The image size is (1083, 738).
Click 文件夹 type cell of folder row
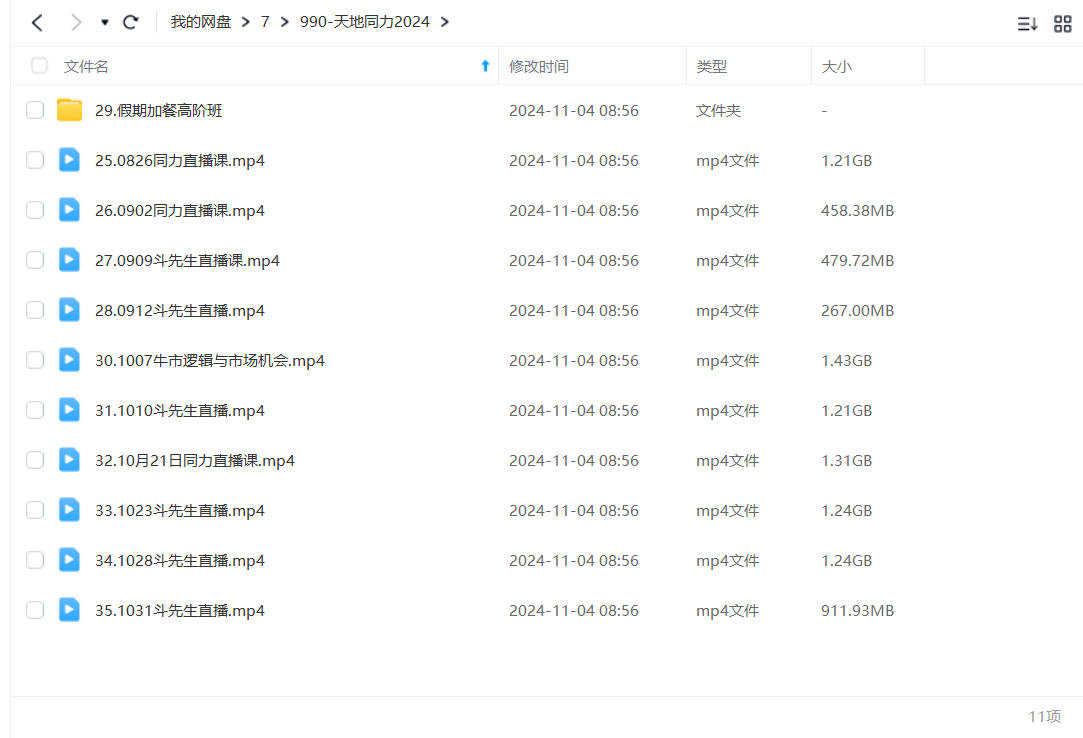[x=718, y=111]
